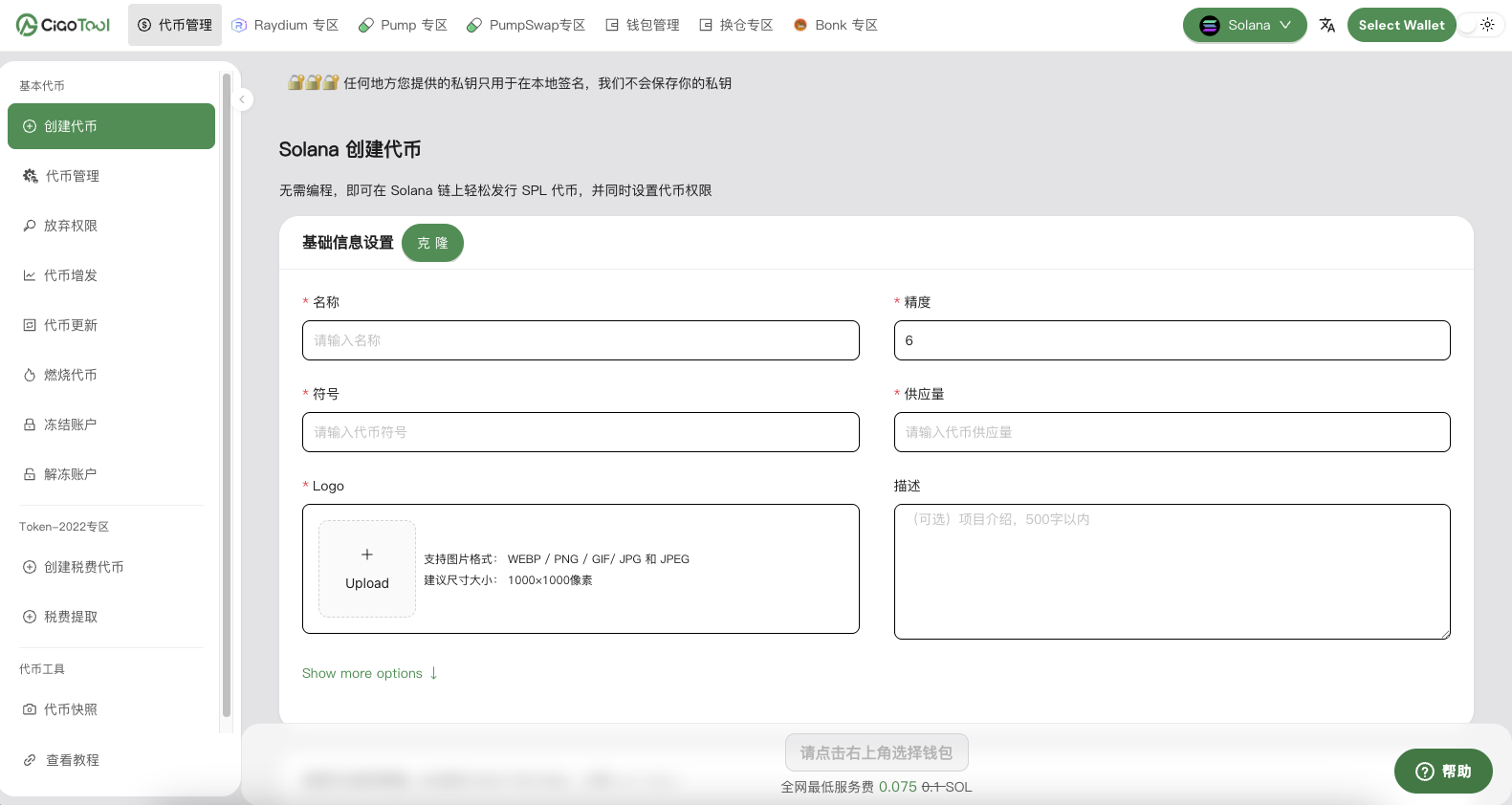Click the language translate icon

tap(1326, 25)
